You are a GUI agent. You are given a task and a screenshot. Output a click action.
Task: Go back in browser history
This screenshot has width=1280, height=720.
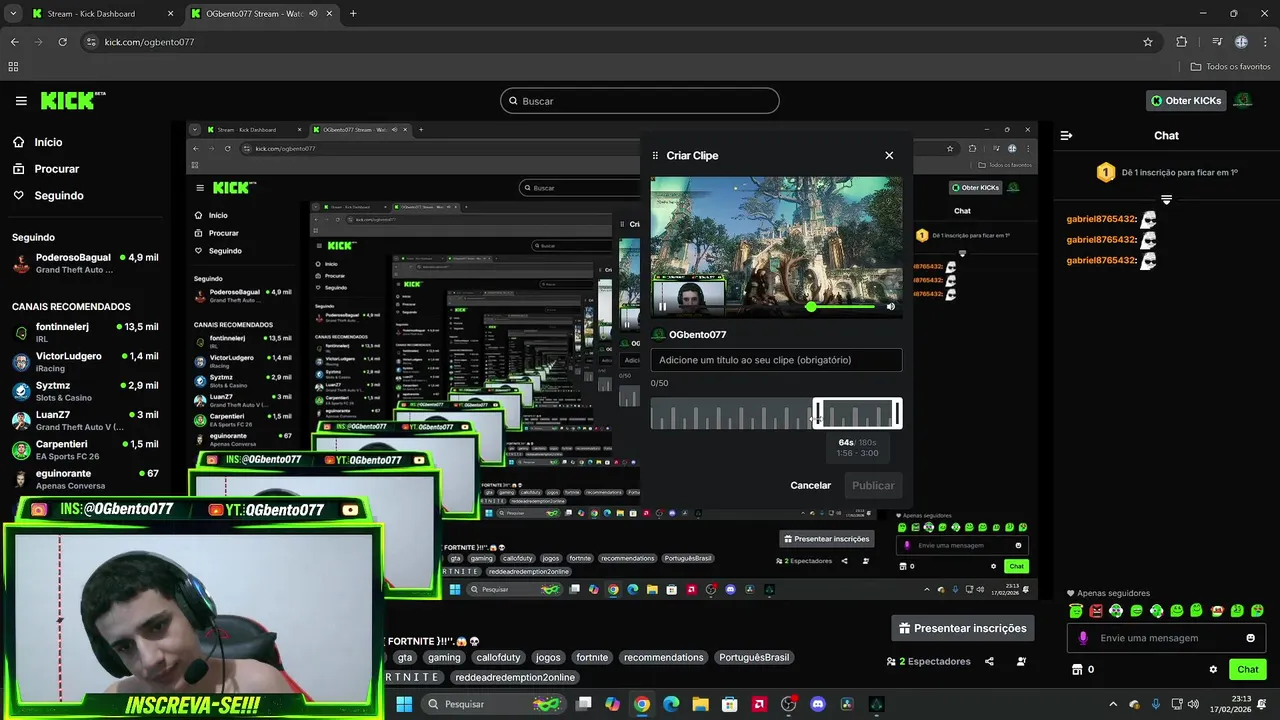pos(14,42)
